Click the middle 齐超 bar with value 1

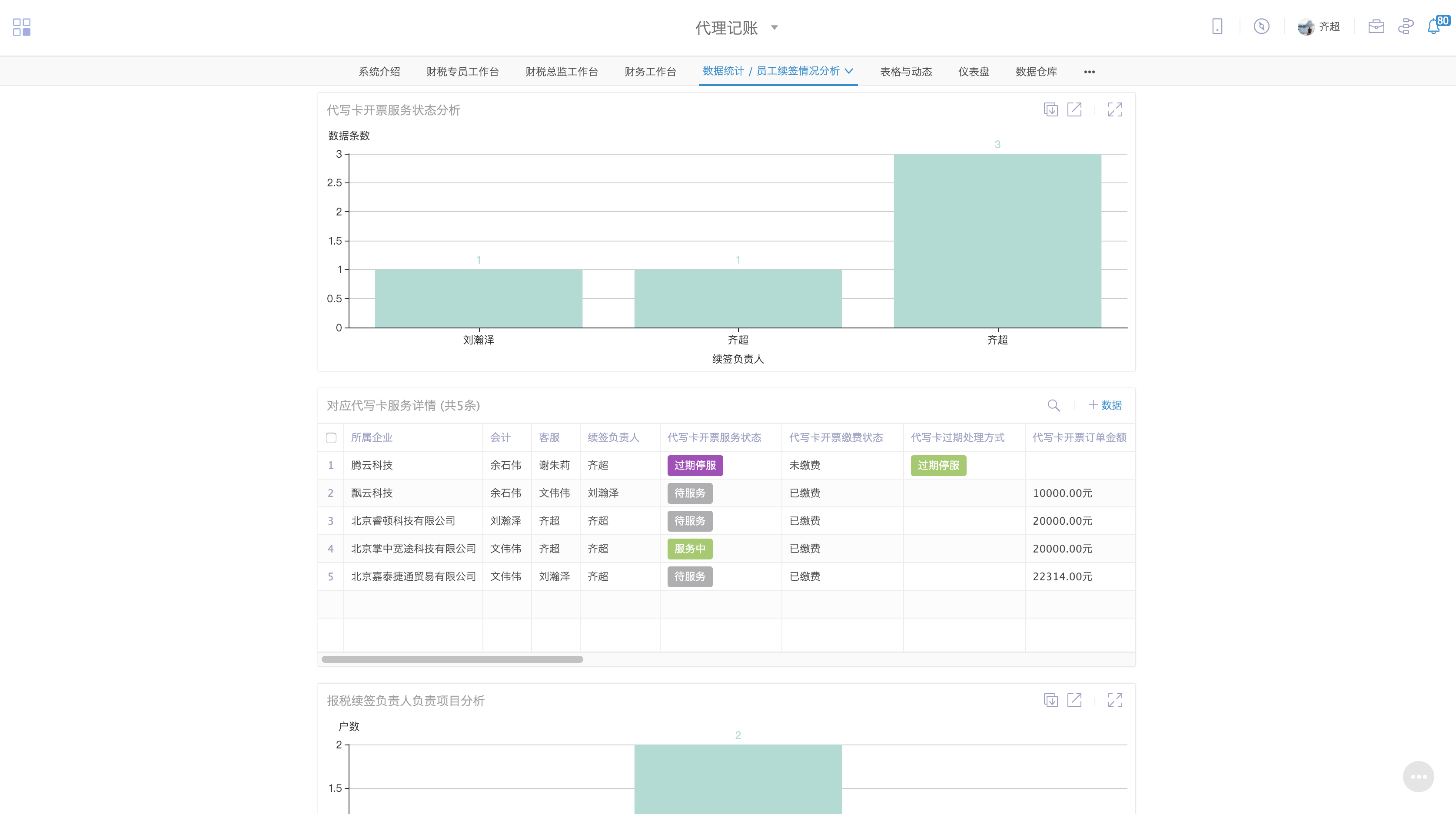[x=738, y=298]
